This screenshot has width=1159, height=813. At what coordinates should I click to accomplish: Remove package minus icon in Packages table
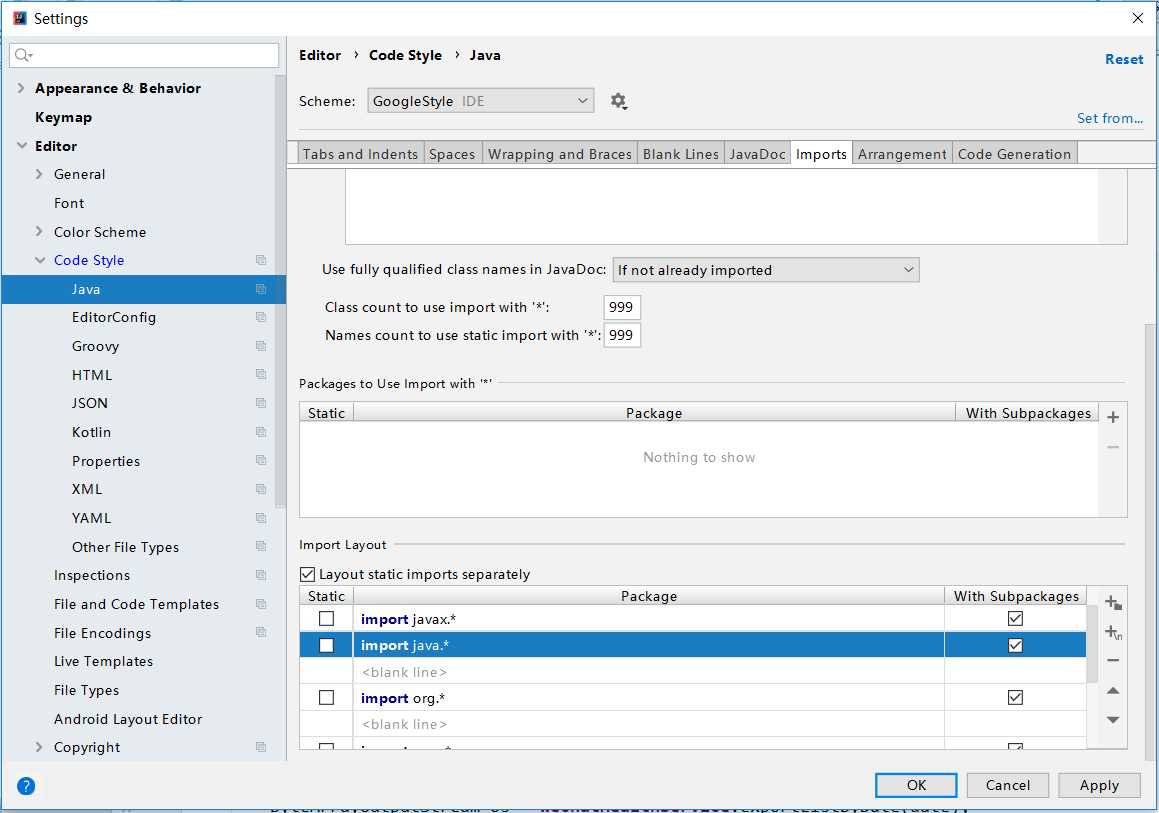click(1112, 447)
